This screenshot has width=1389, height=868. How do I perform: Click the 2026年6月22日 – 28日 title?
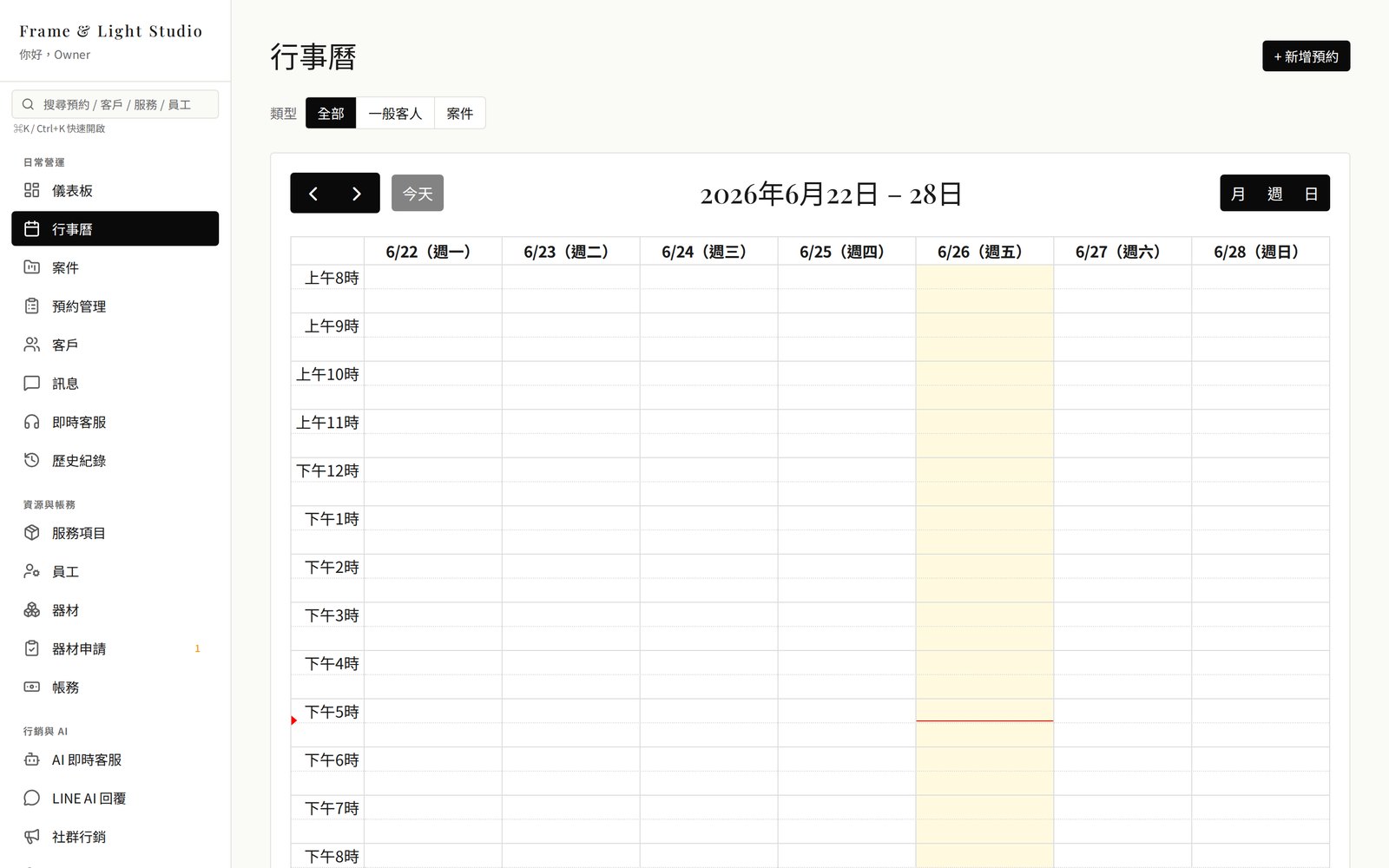831,194
